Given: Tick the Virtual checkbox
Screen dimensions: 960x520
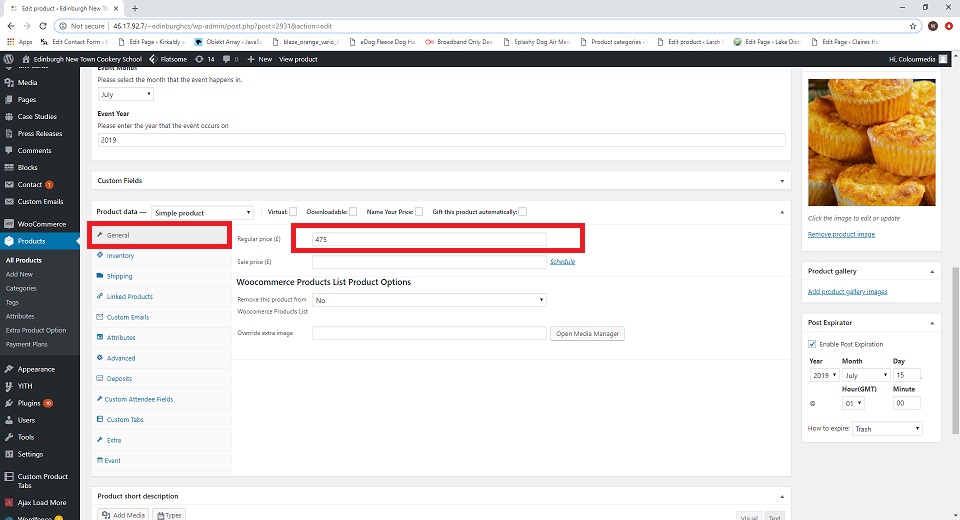Looking at the screenshot, I should (x=292, y=212).
